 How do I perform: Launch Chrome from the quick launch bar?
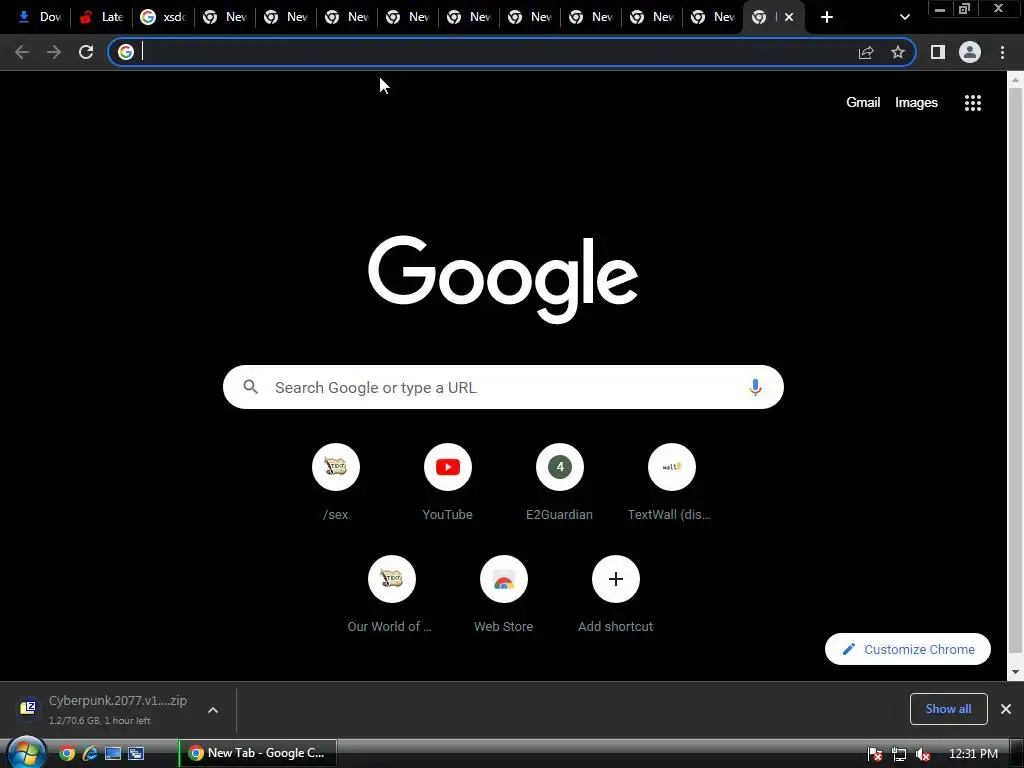coord(67,754)
